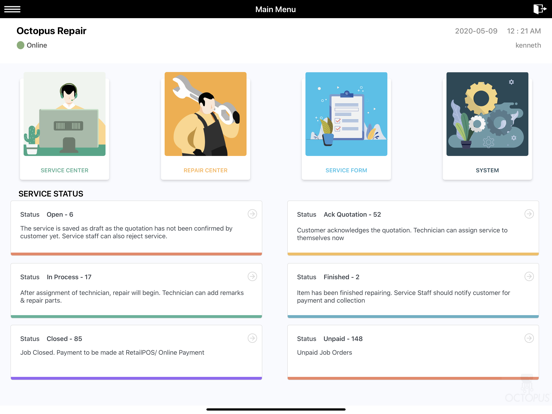Open the hamburger menu
This screenshot has height=414, width=552.
click(12, 9)
